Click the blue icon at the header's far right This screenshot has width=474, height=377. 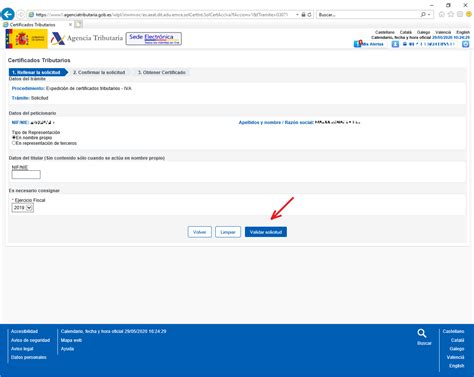[x=466, y=44]
